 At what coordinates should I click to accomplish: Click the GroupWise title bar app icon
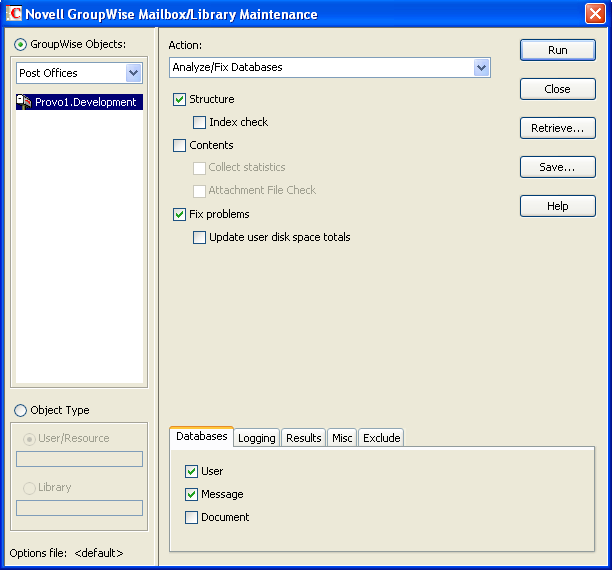(x=14, y=14)
